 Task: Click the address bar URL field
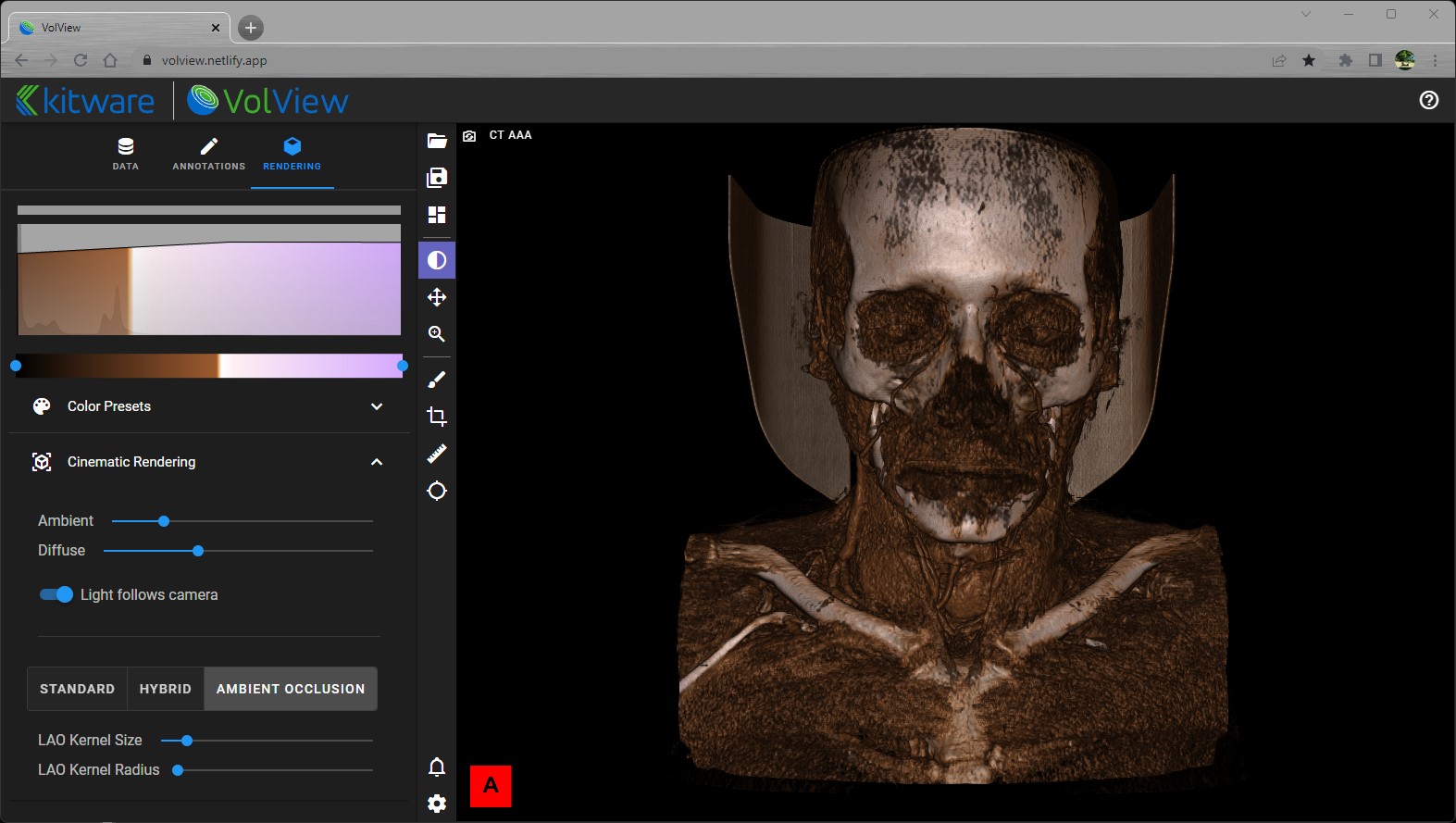coord(703,60)
